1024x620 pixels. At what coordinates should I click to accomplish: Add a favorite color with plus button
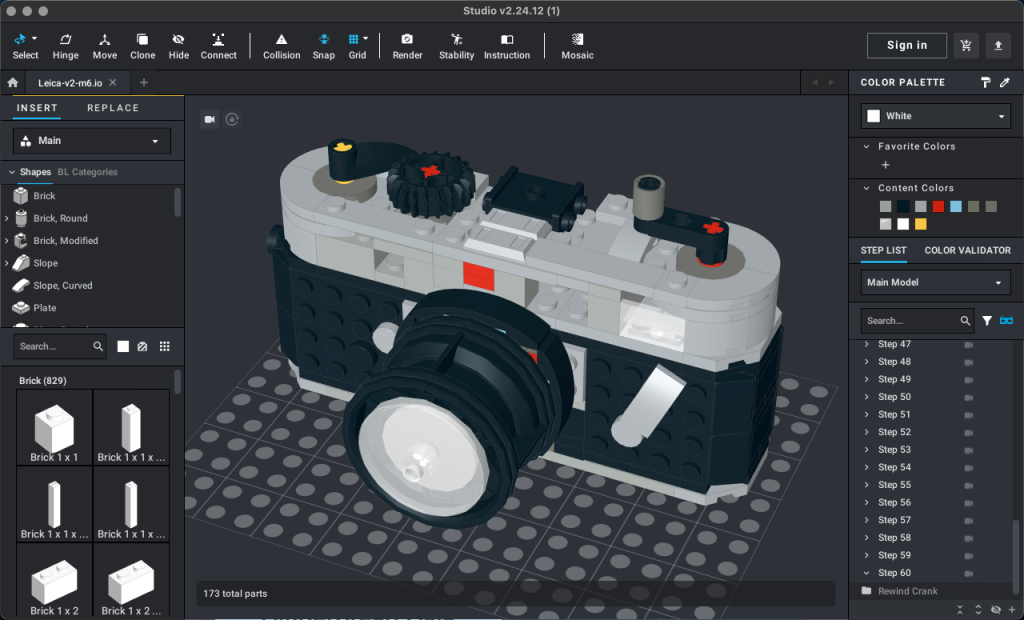[x=888, y=163]
